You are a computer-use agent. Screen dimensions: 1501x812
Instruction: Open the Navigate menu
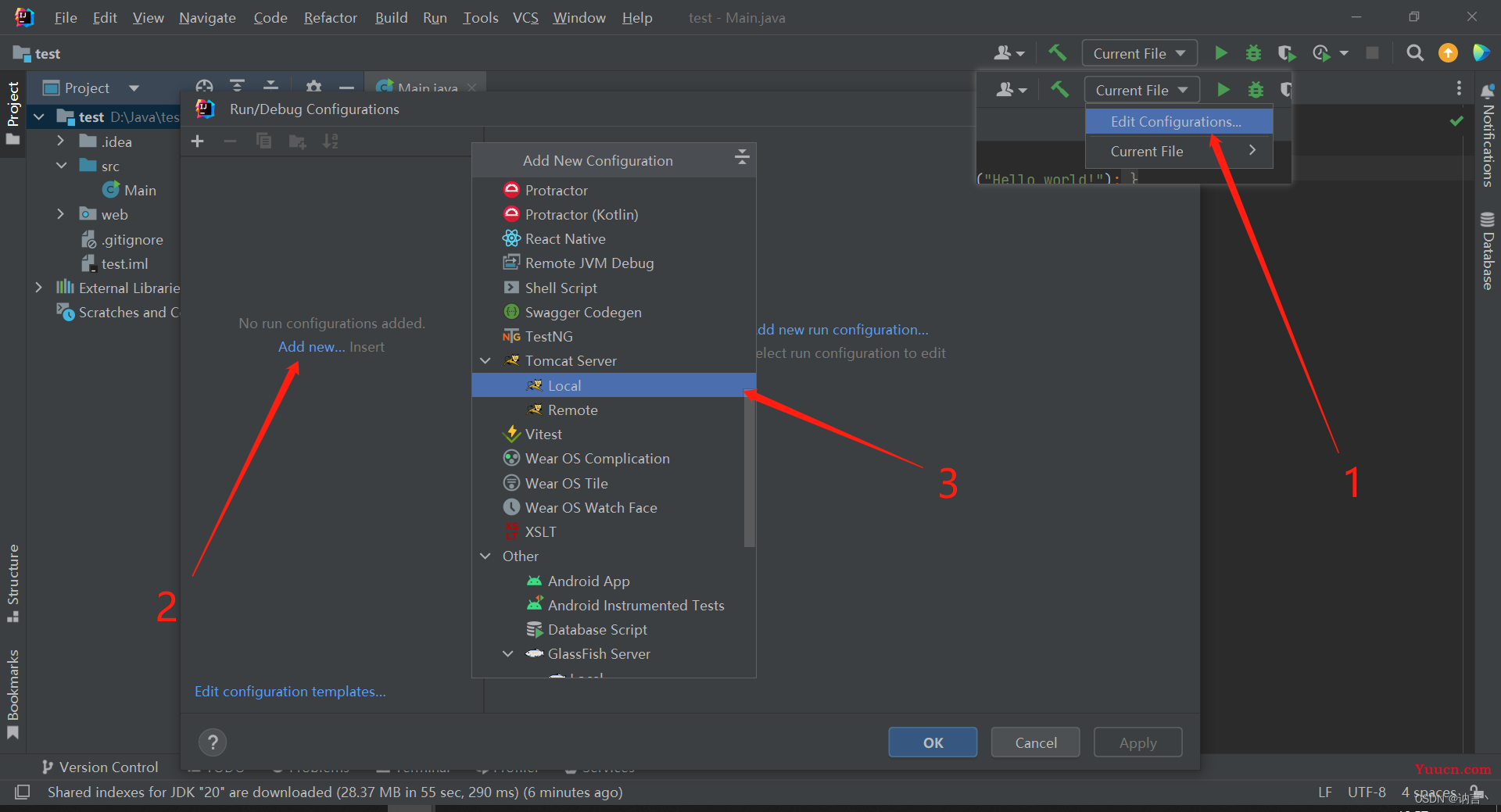[x=207, y=17]
